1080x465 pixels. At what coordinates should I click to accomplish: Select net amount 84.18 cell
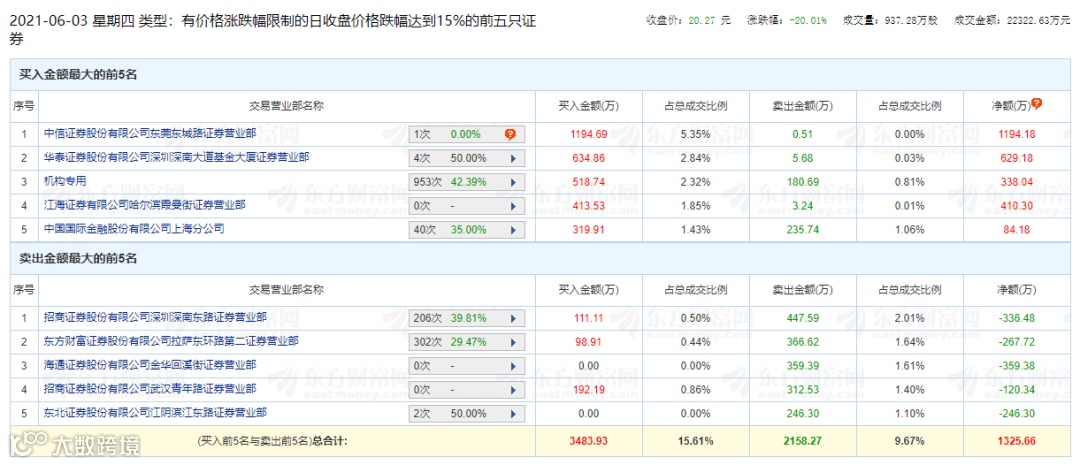tap(1017, 229)
